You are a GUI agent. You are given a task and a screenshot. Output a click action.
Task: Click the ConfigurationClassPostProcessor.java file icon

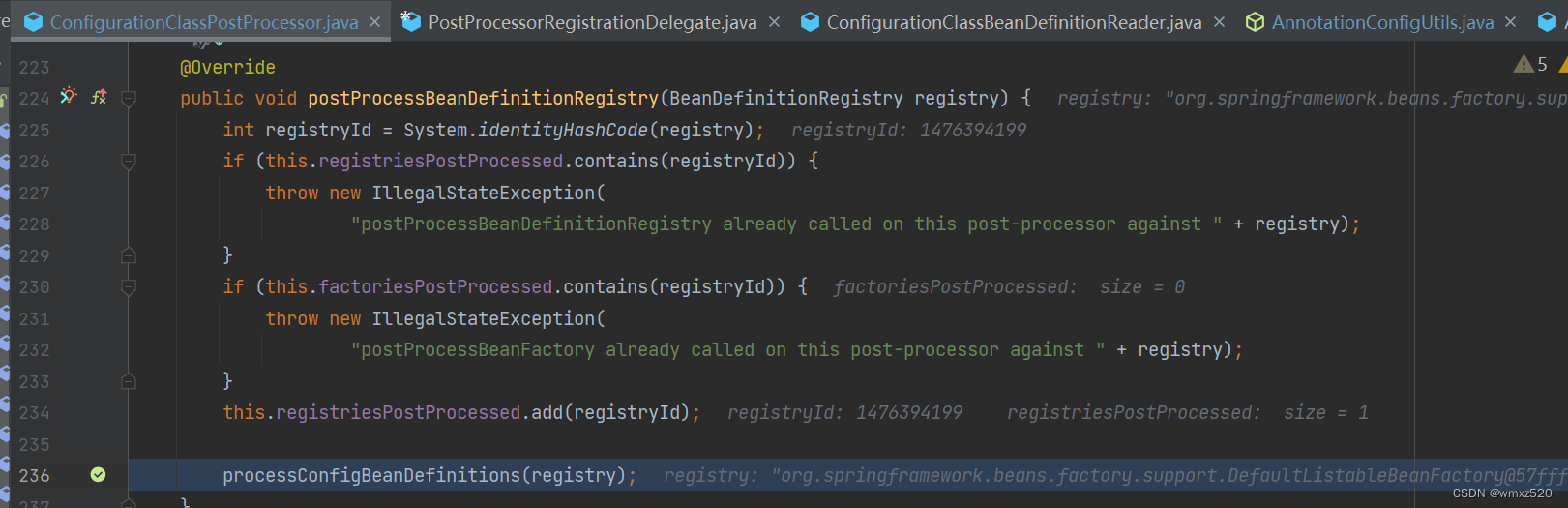[33, 21]
